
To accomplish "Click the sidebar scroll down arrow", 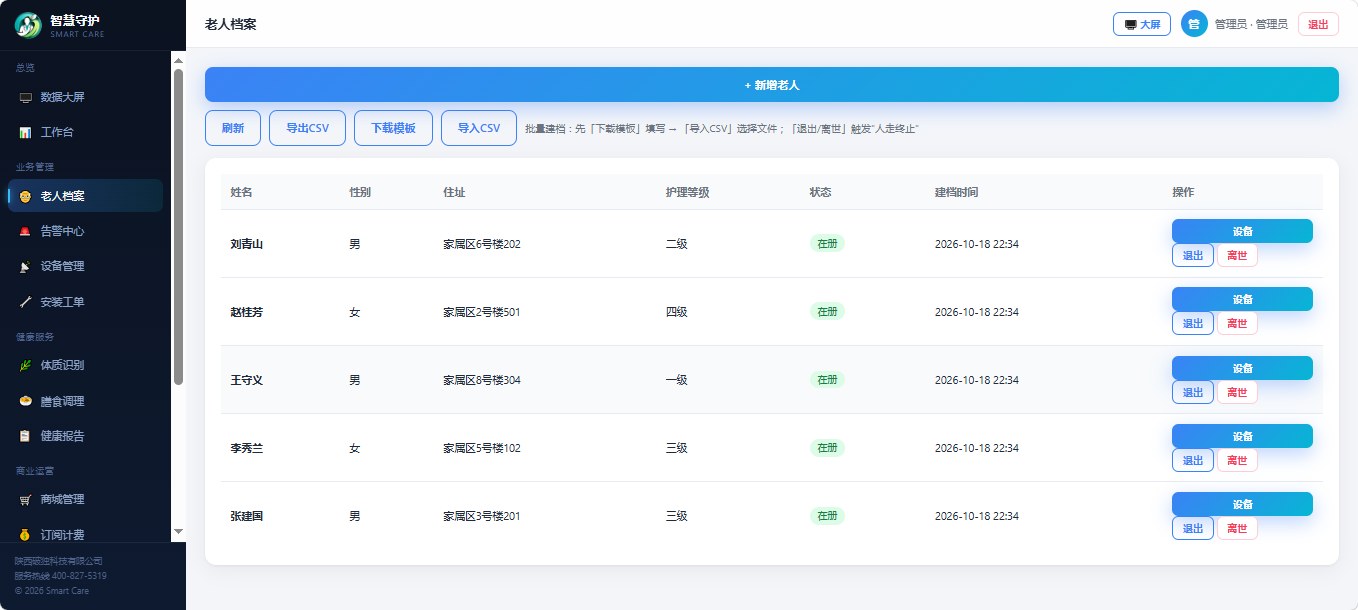I will [x=178, y=532].
